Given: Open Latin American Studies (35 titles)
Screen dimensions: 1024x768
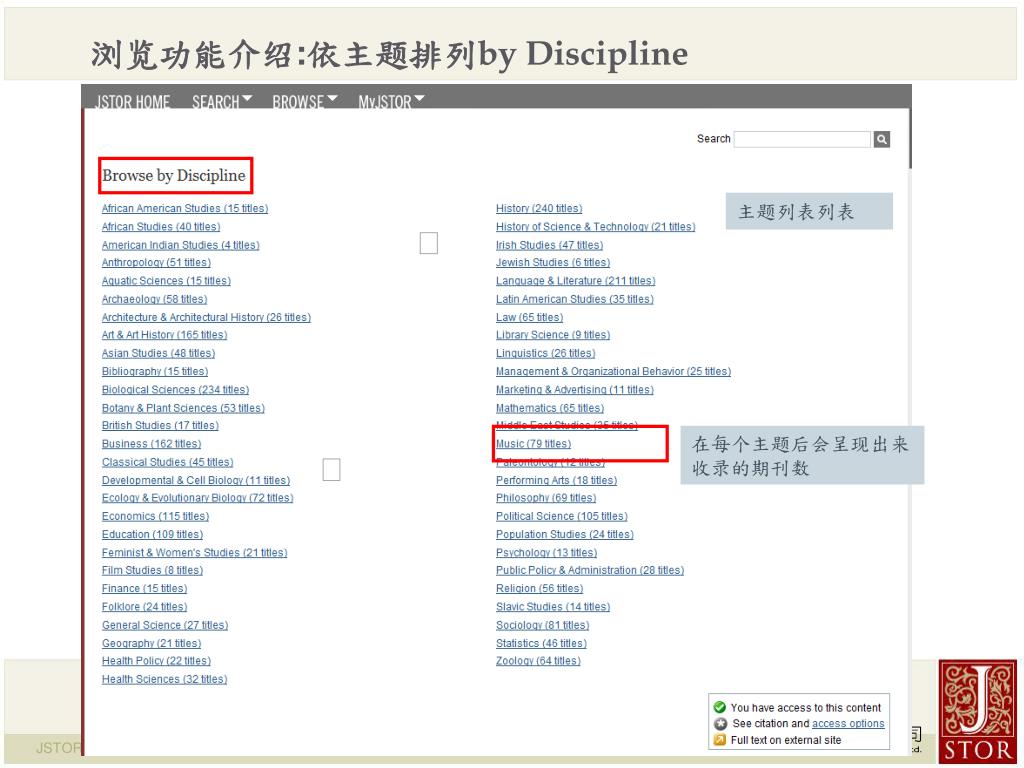Looking at the screenshot, I should (575, 299).
